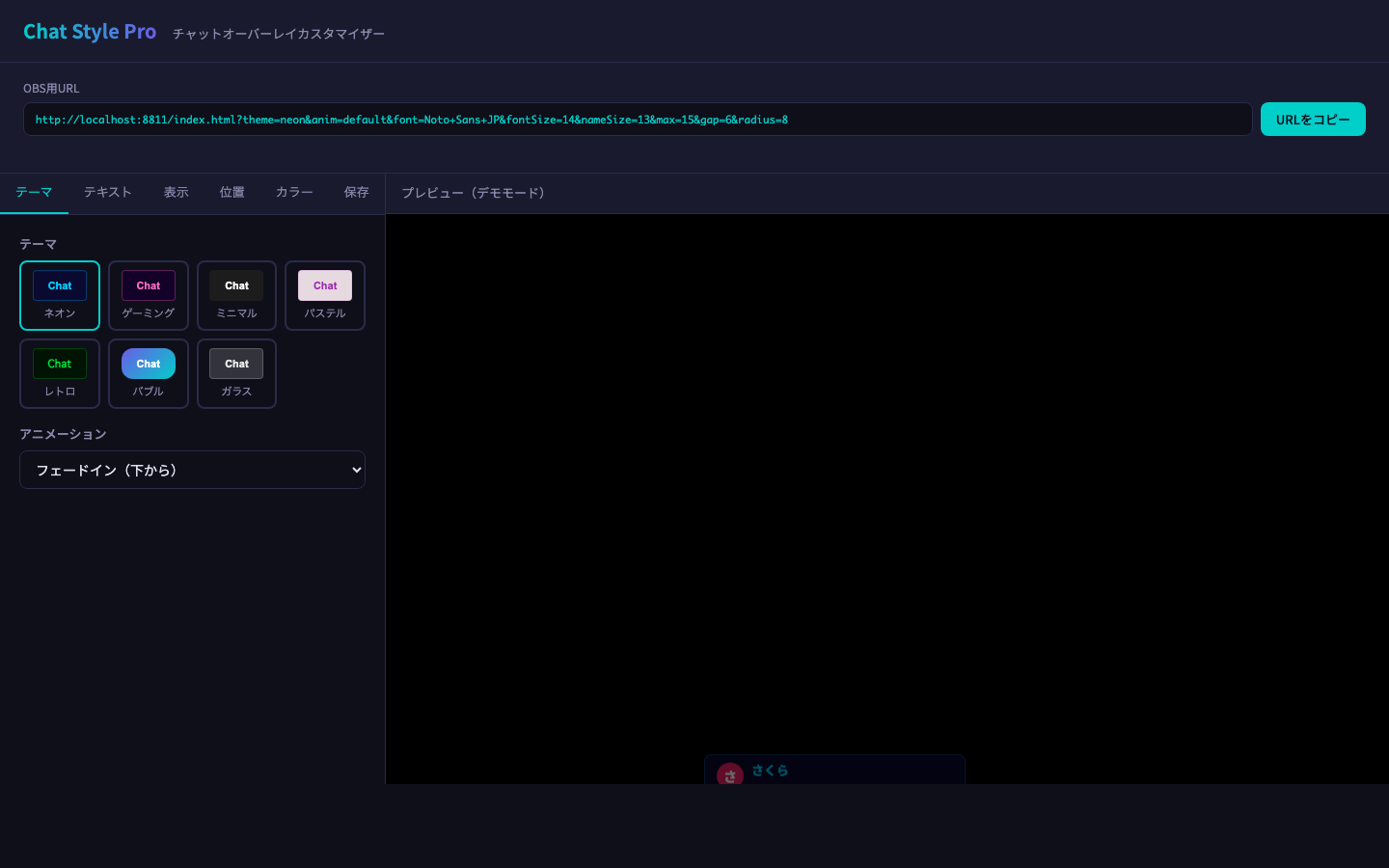Click the Chat badge inside the バブル card
Image resolution: width=1389 pixels, height=868 pixels.
coord(148,364)
